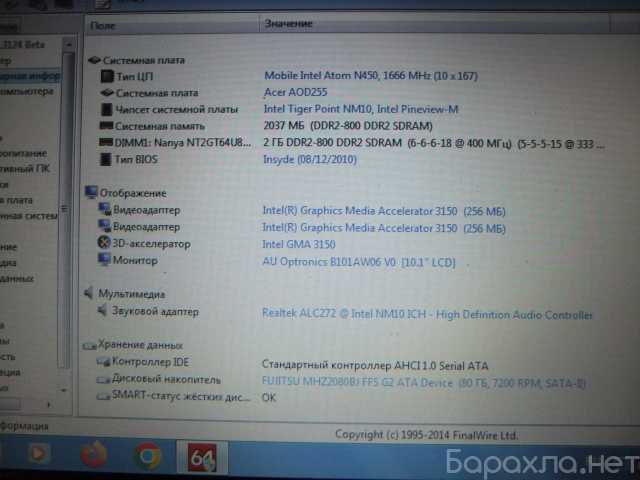Click the sidebar vertical scrollbar thumb
Viewport: 640px width, 480px height.
[65, 208]
